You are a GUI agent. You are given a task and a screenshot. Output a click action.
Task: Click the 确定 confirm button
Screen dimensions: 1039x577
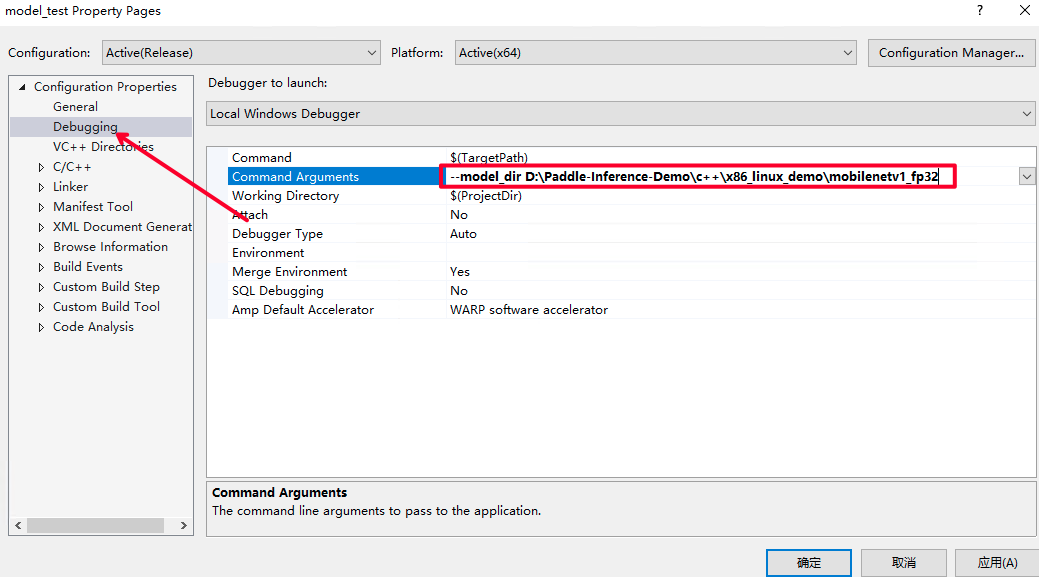click(x=808, y=562)
